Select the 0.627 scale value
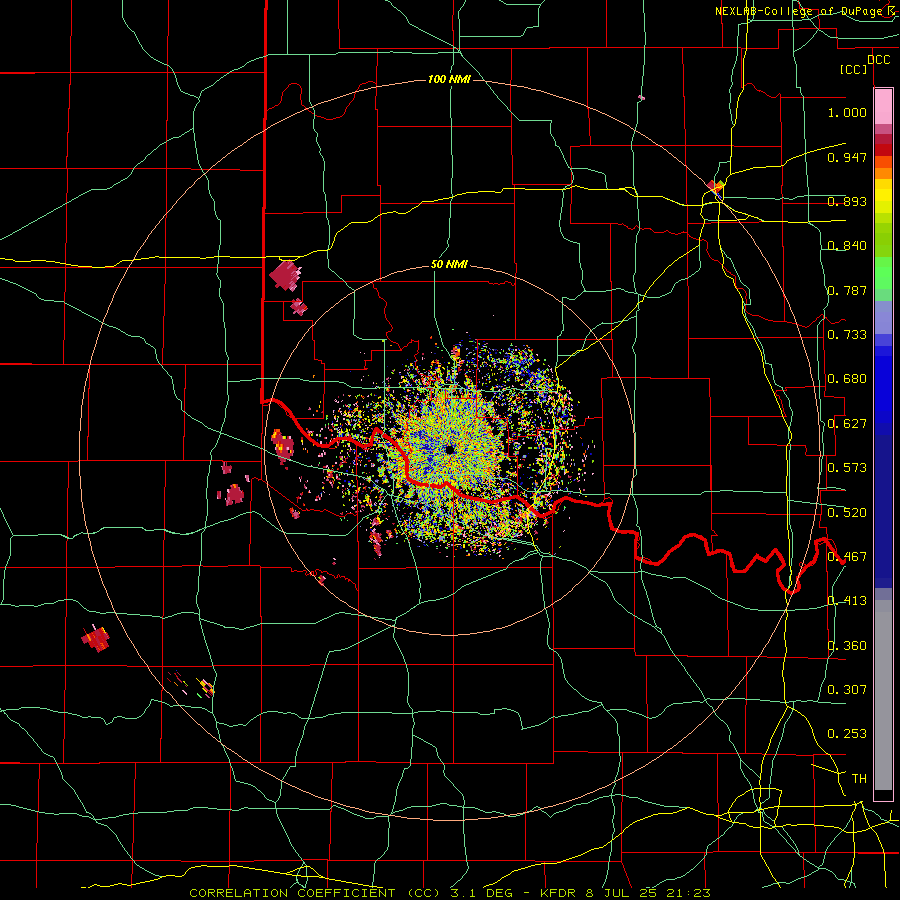This screenshot has height=900, width=900. (x=847, y=424)
